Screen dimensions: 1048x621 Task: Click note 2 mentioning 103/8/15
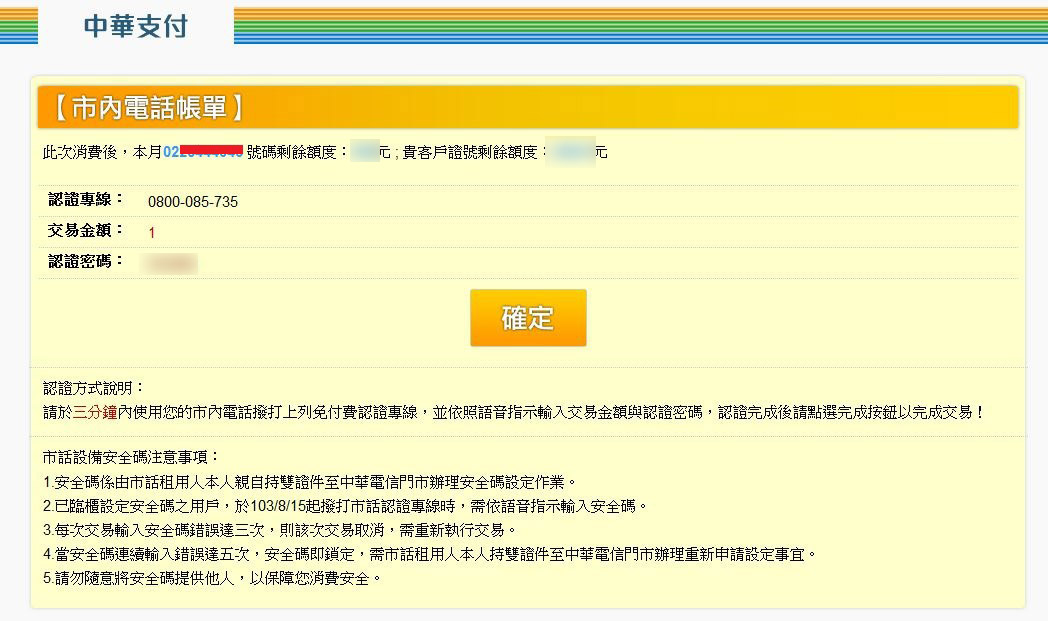pyautogui.click(x=346, y=506)
